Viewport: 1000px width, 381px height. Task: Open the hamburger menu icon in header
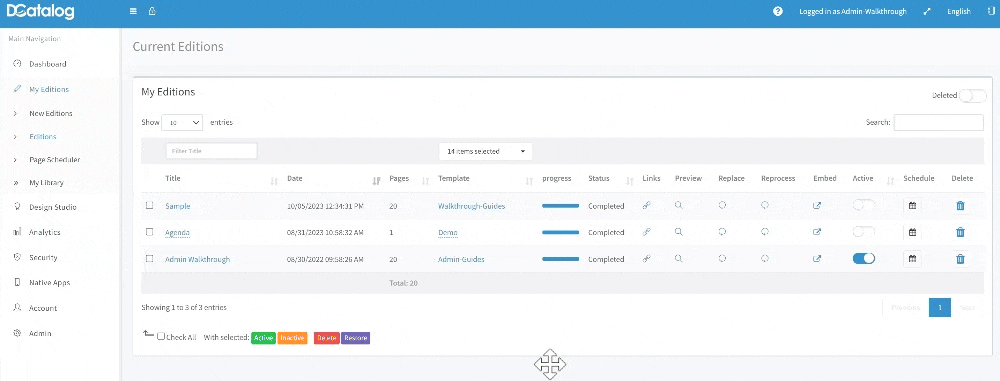[133, 11]
